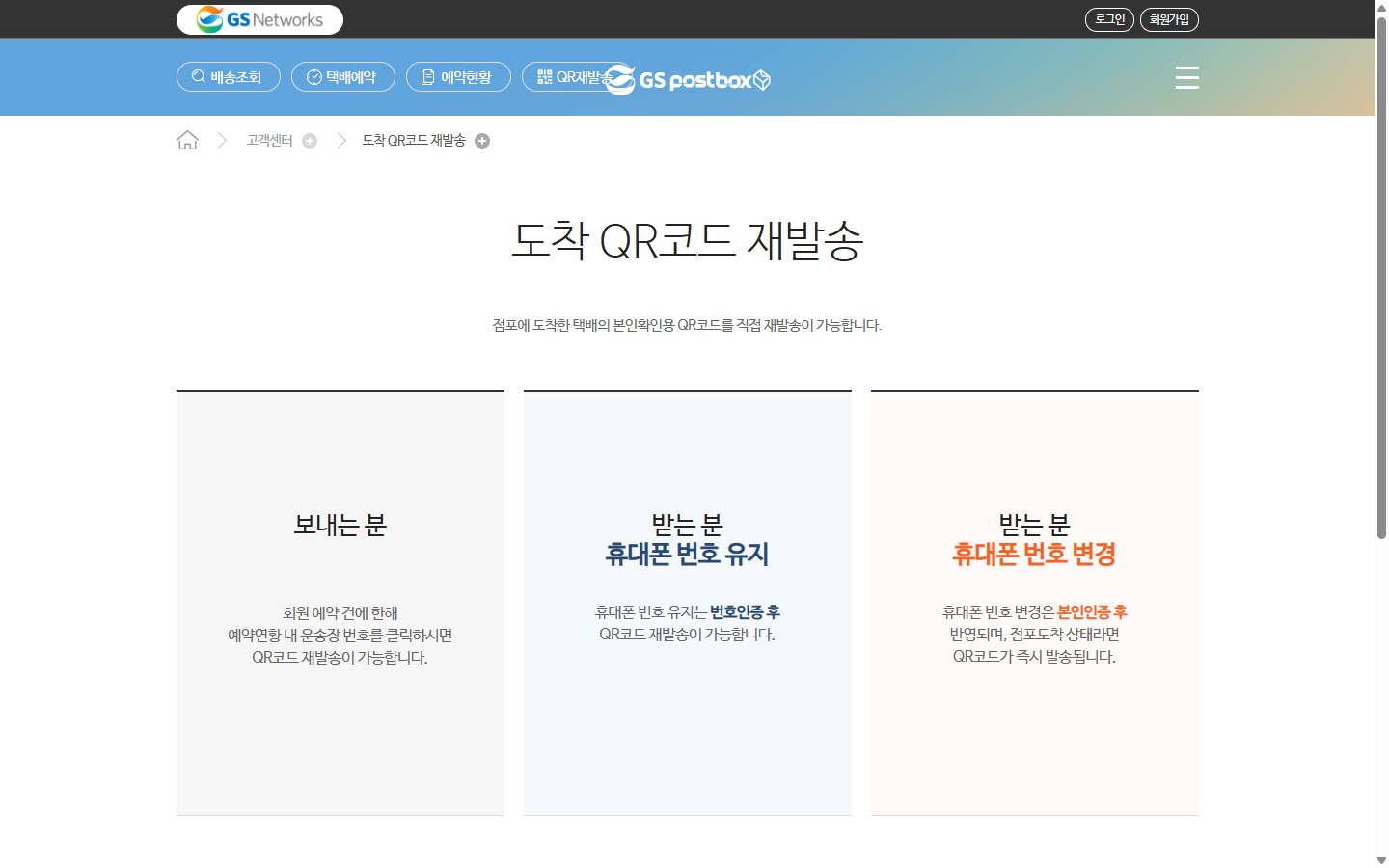Click 고객센터 breadcrumb link
This screenshot has height=868, width=1389.
tap(269, 141)
